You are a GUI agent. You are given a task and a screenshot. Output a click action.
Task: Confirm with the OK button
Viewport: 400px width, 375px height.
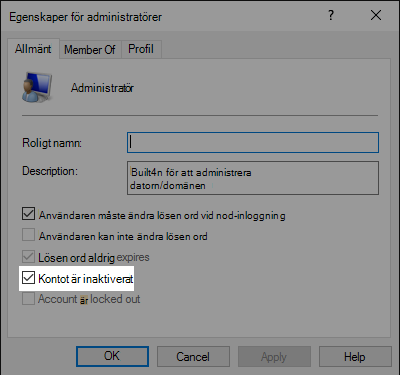[x=112, y=356]
